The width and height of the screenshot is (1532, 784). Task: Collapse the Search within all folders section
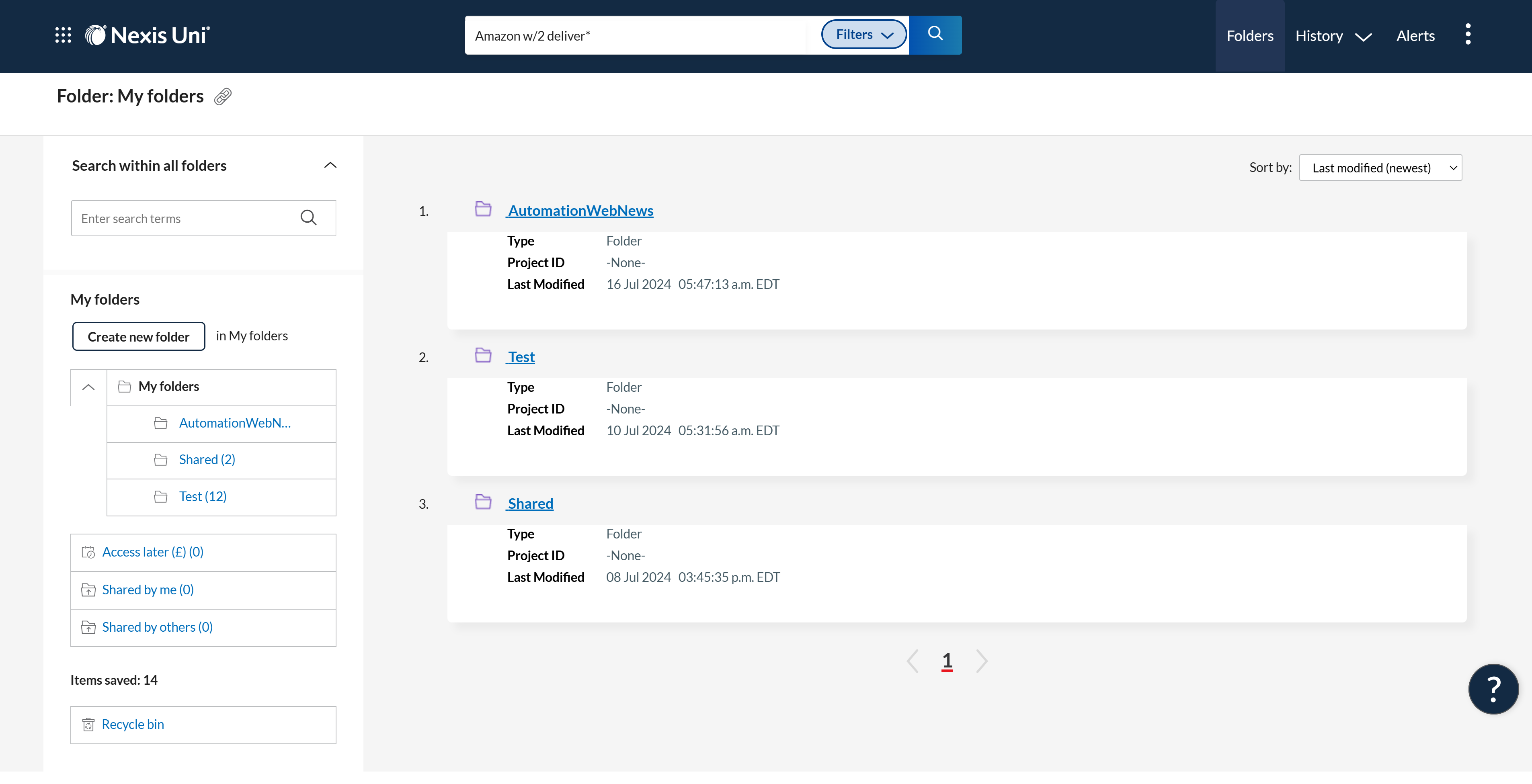click(330, 165)
